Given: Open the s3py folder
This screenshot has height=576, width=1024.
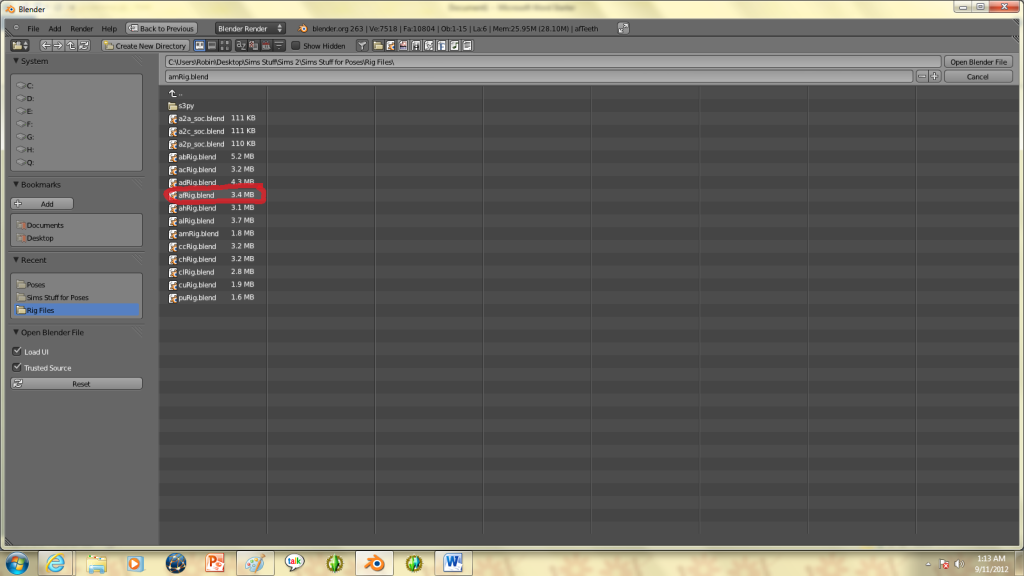Looking at the screenshot, I should [181, 106].
